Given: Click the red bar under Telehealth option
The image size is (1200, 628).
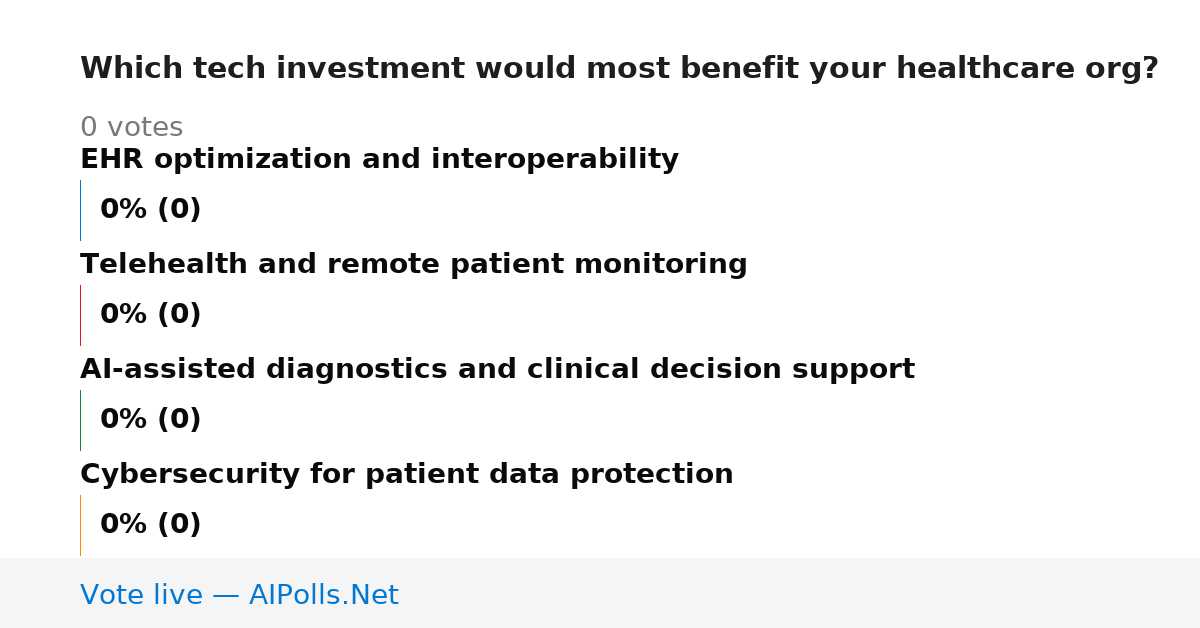Looking at the screenshot, I should pos(80,315).
